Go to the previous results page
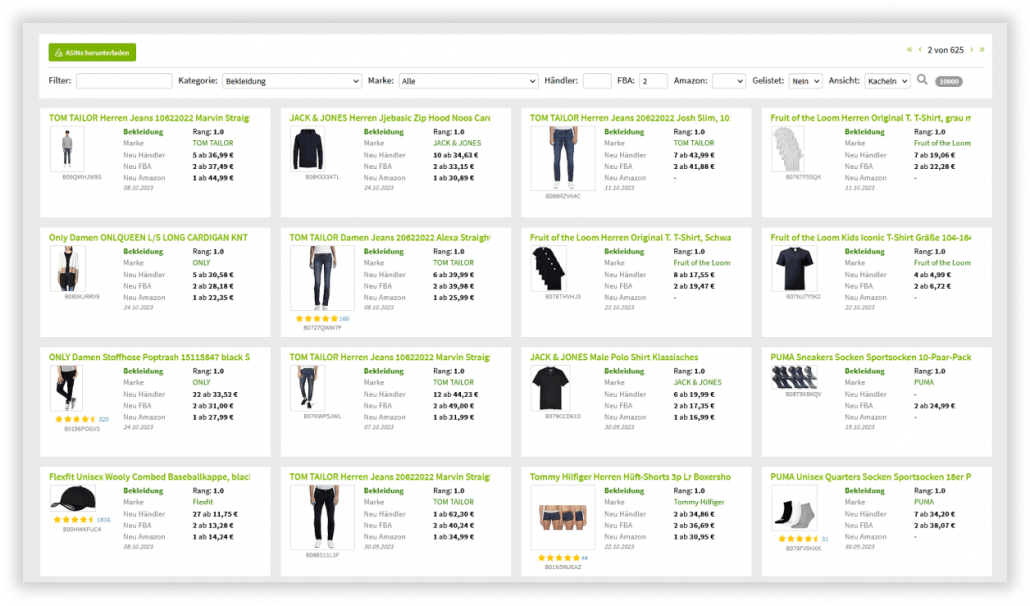 (920, 50)
